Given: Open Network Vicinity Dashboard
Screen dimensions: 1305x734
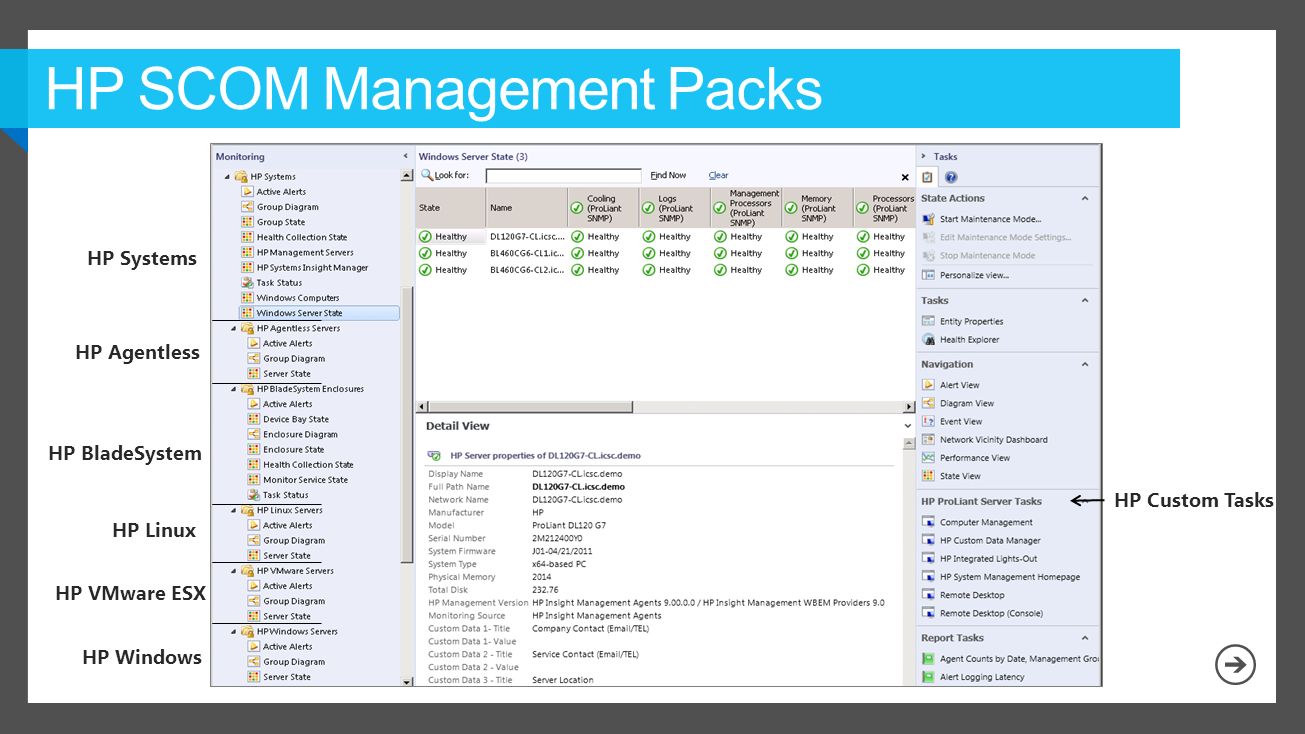Looking at the screenshot, I should click(x=993, y=439).
